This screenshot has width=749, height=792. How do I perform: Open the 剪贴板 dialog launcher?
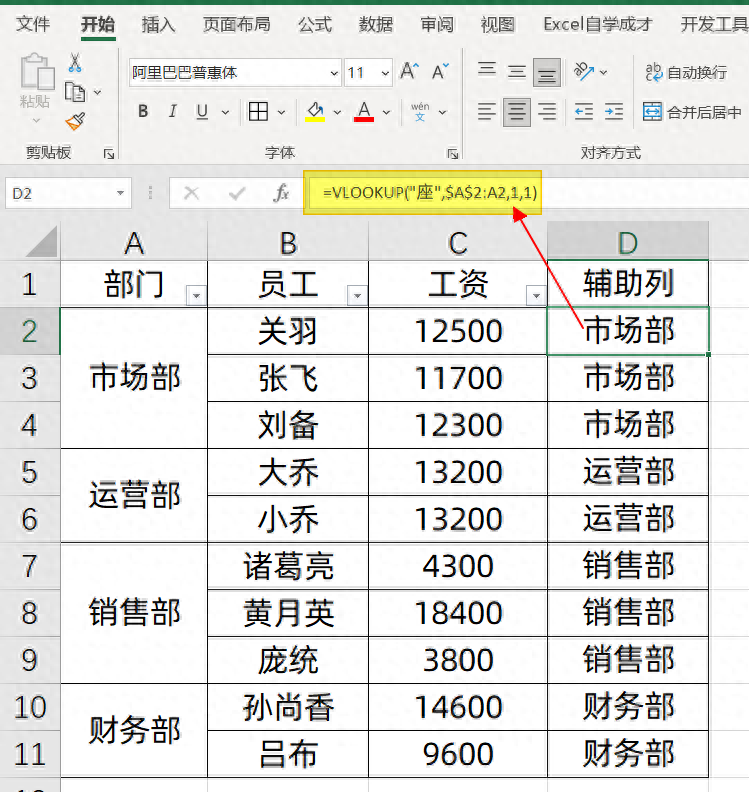109,154
